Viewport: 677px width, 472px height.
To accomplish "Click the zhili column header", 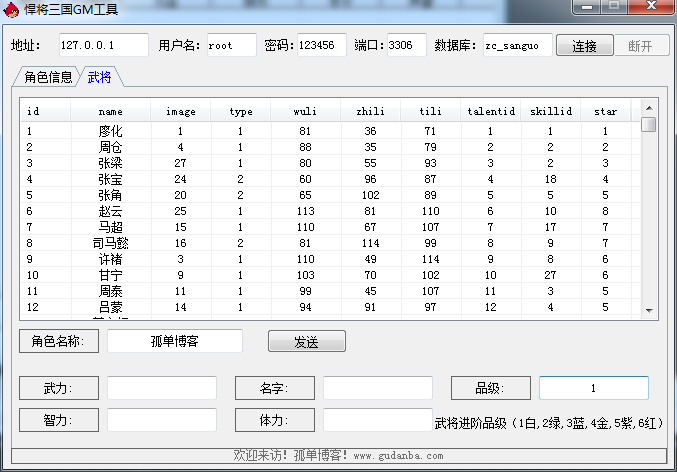I will tap(370, 111).
